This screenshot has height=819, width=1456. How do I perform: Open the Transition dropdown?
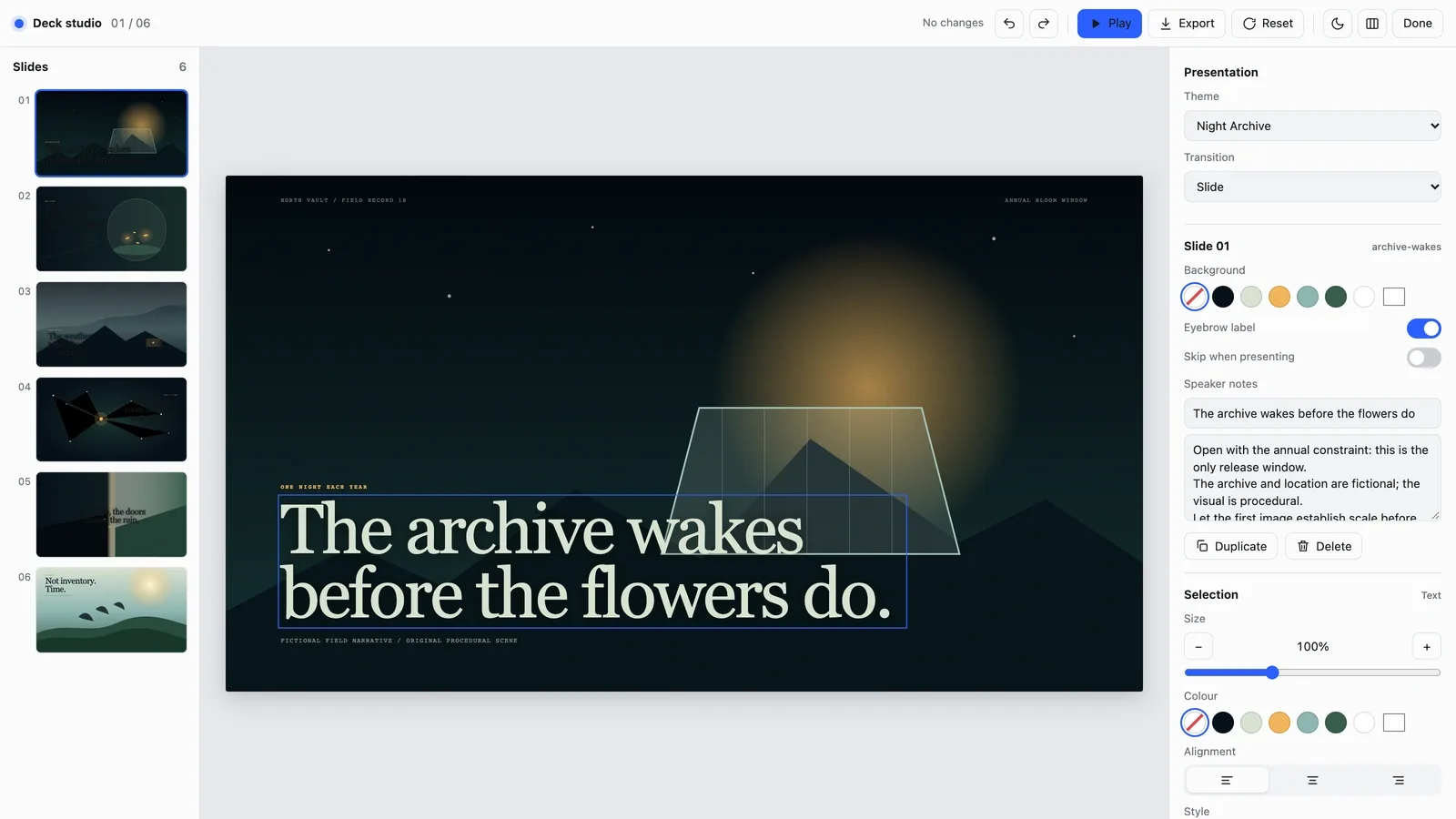(1312, 187)
